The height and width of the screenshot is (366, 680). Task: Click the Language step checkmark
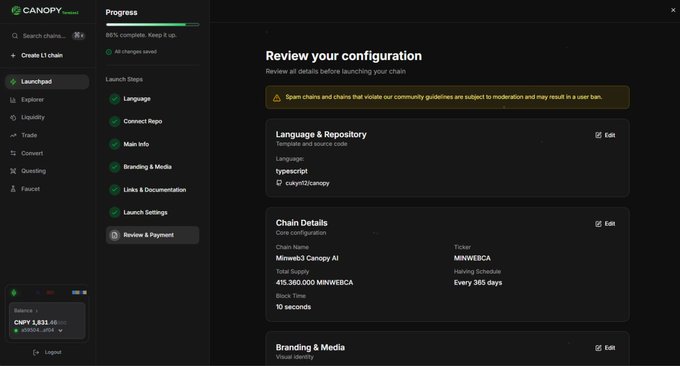pos(114,99)
